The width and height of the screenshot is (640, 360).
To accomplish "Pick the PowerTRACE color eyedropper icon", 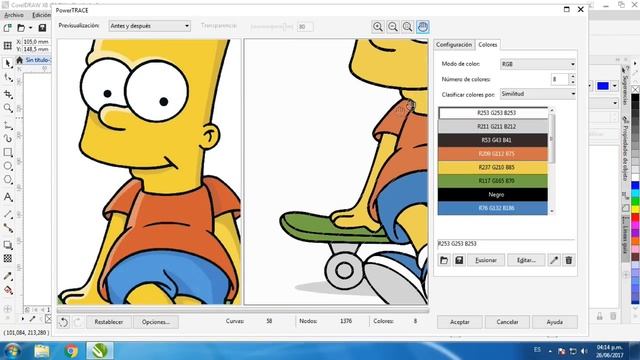I will tap(554, 260).
